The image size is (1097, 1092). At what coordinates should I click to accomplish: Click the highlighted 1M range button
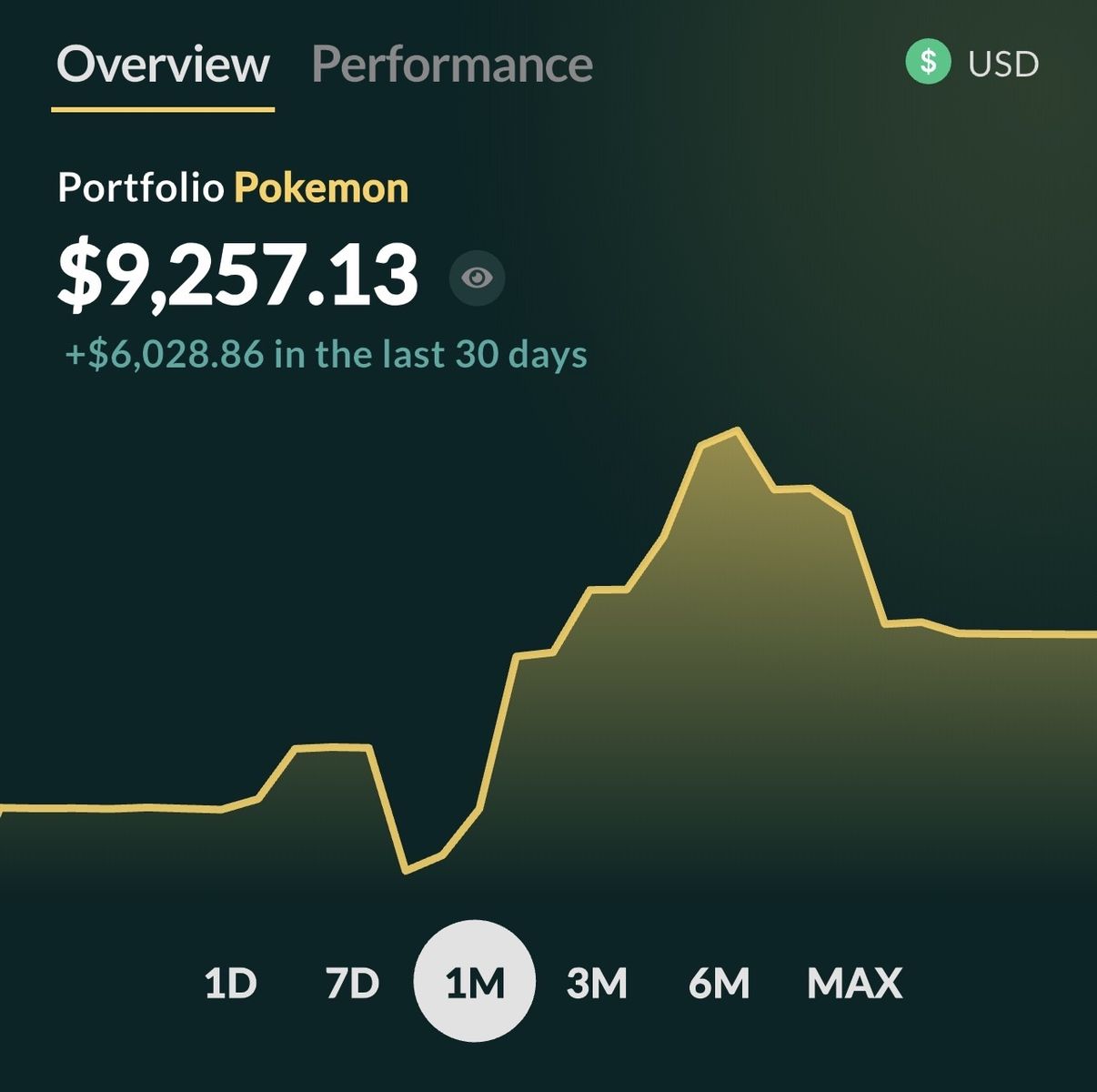coord(475,981)
